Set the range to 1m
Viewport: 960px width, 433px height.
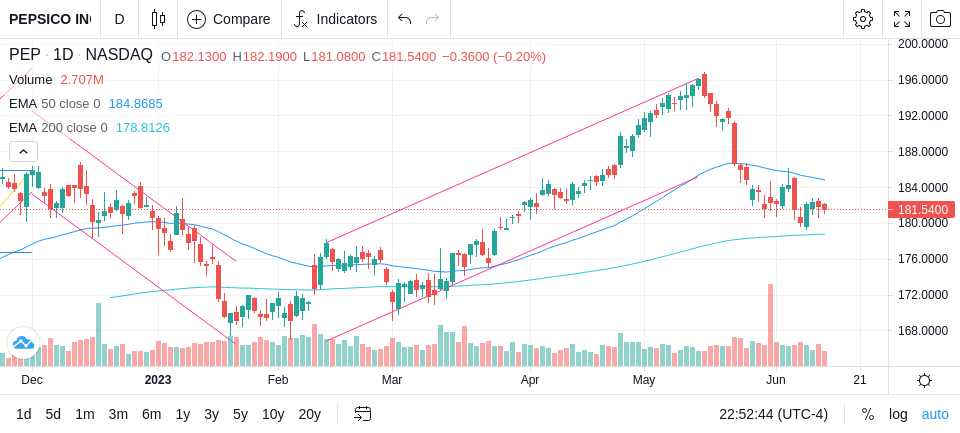(84, 414)
